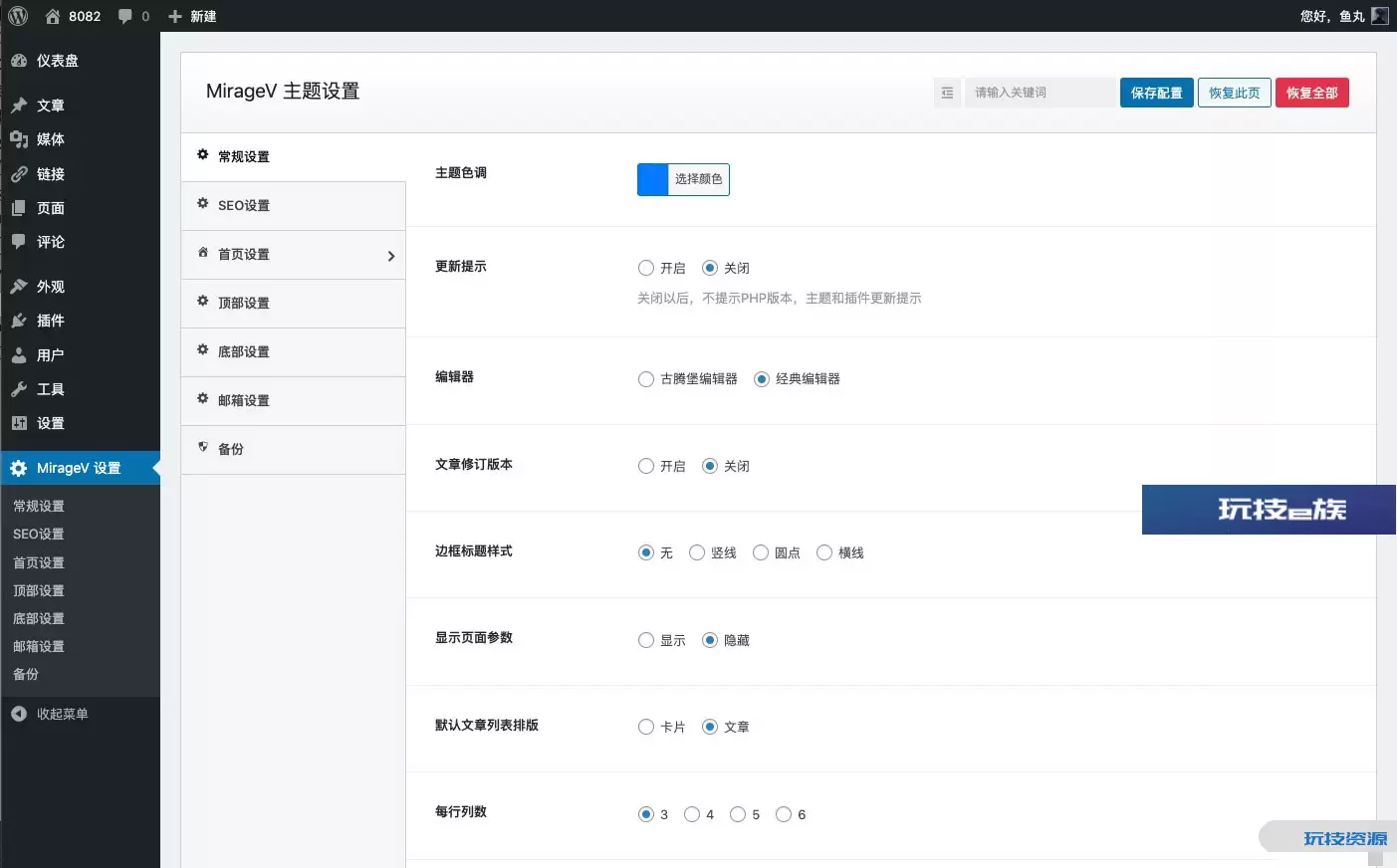Open the WordPress logo menu

click(18, 16)
